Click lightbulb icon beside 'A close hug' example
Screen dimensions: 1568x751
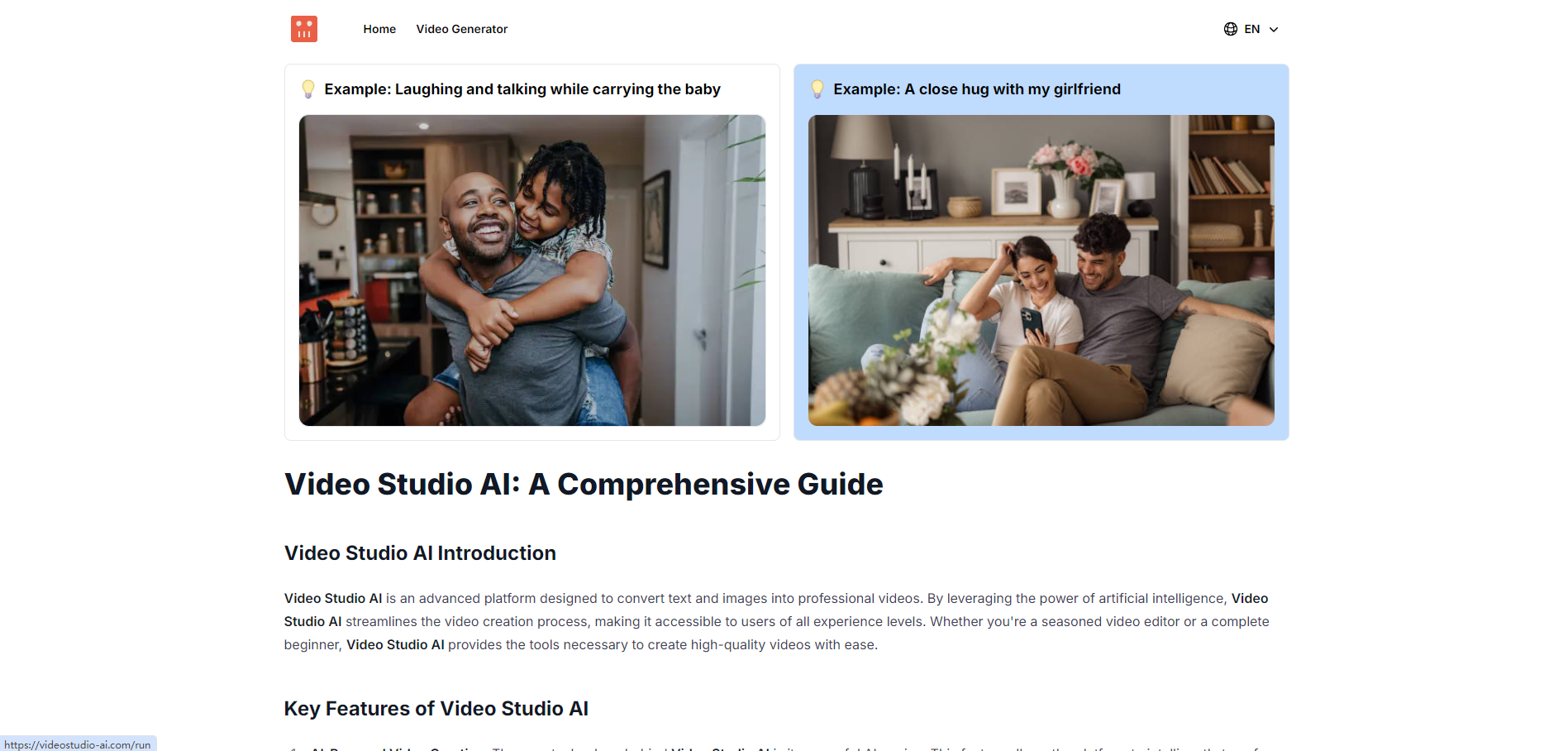tap(817, 88)
